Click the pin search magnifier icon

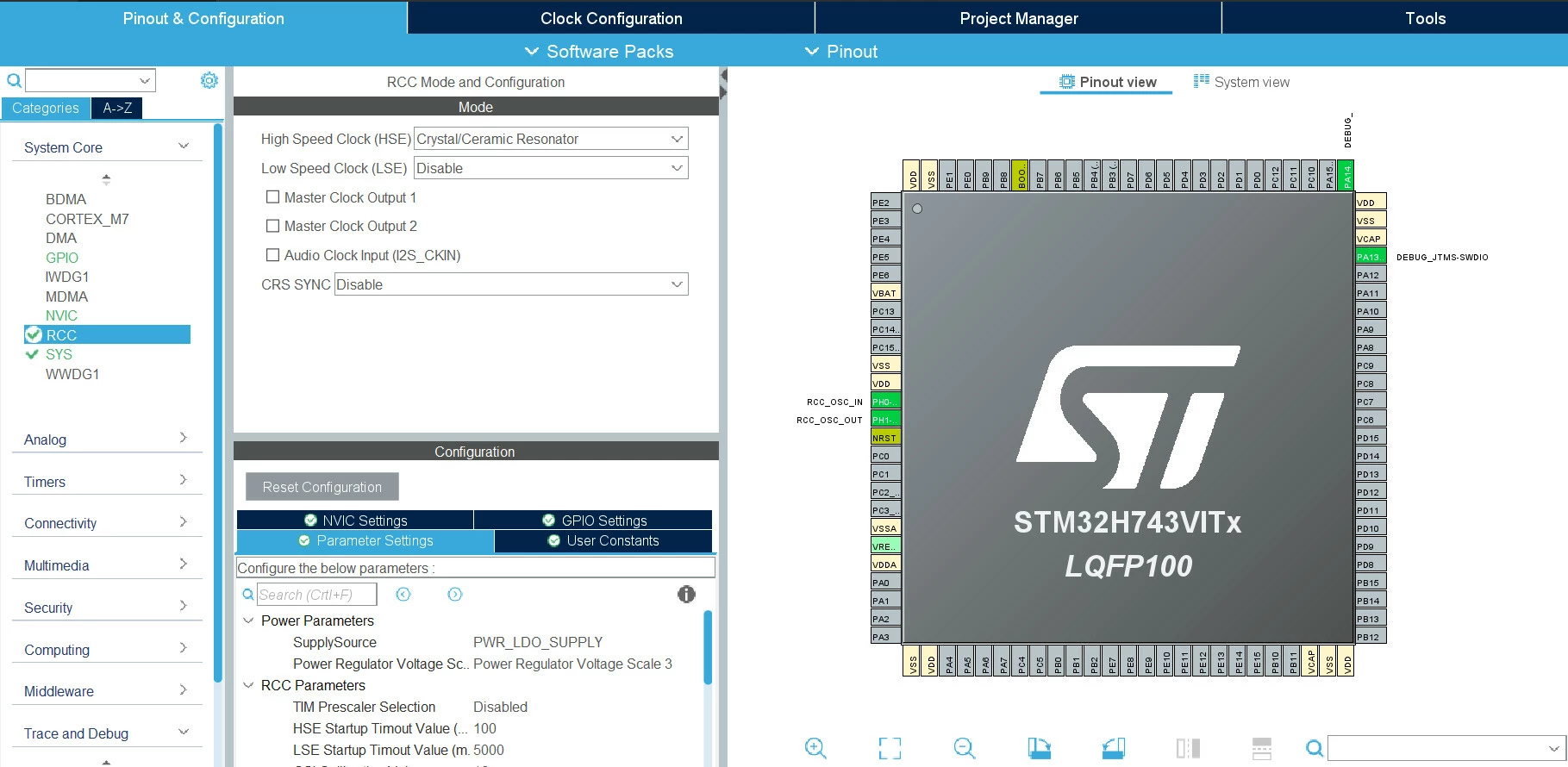(x=1314, y=748)
